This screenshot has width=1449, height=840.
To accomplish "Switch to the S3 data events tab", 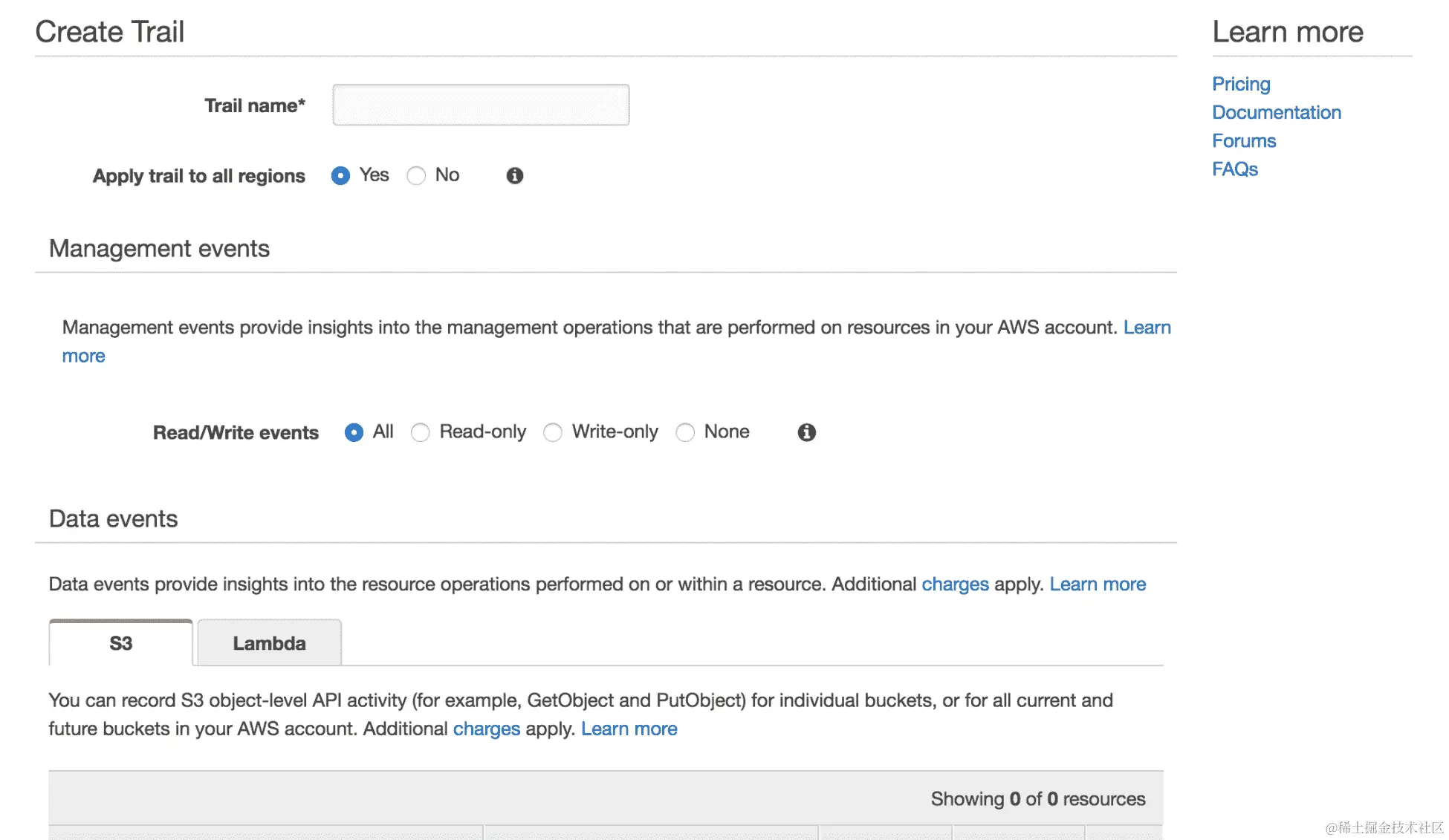I will click(120, 643).
